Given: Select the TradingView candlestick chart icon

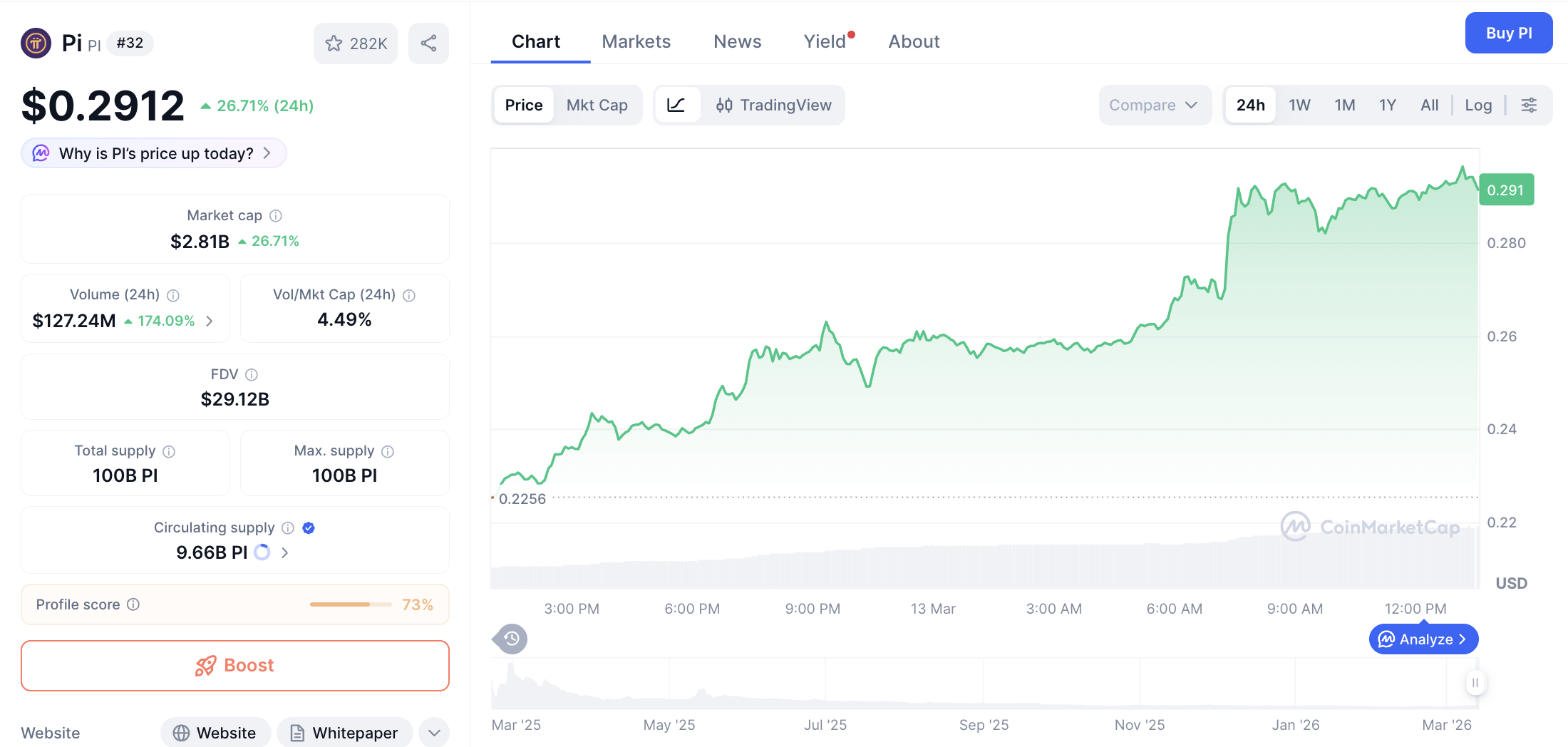Looking at the screenshot, I should [724, 105].
